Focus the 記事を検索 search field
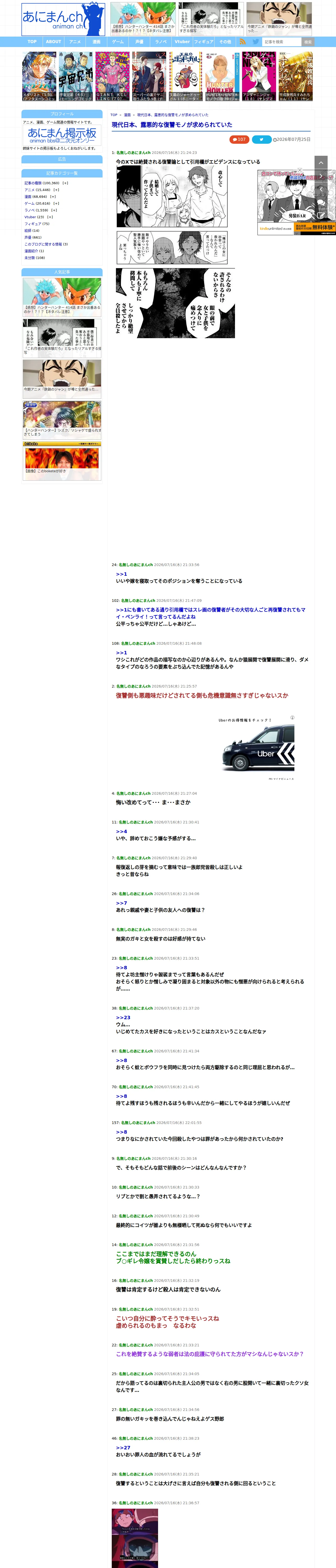Image resolution: width=336 pixels, height=1568 pixels. 282,42
